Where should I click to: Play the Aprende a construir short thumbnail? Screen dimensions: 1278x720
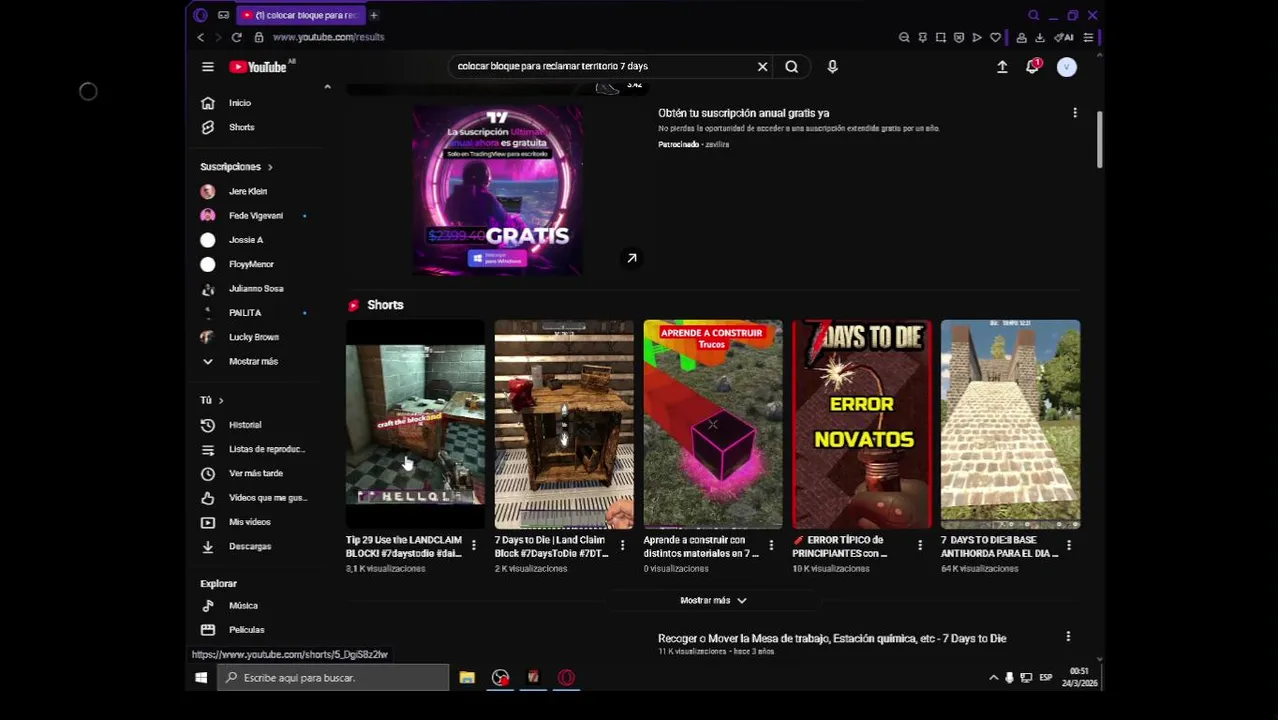713,424
